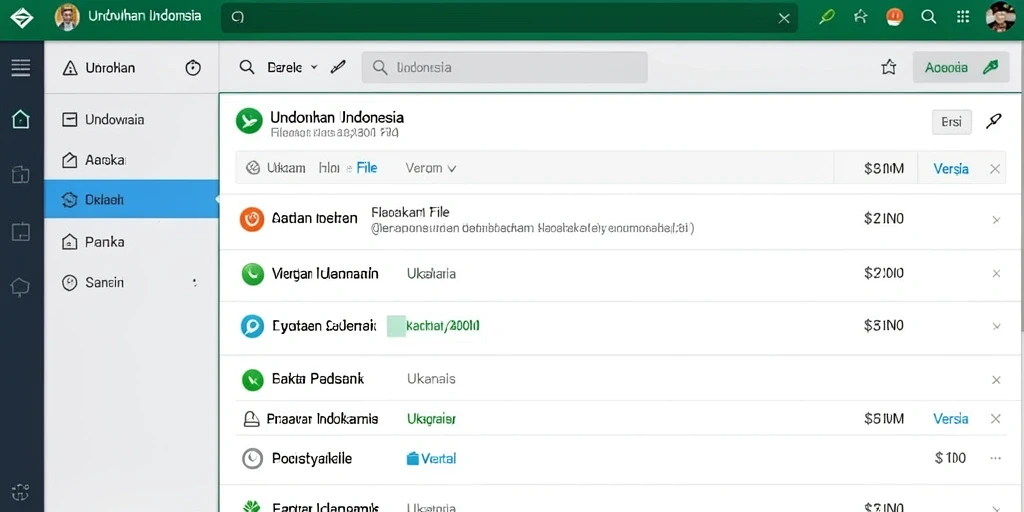This screenshot has width=1024, height=512.
Task: Click Versia link in Praavar Indokamis row
Action: pos(951,419)
